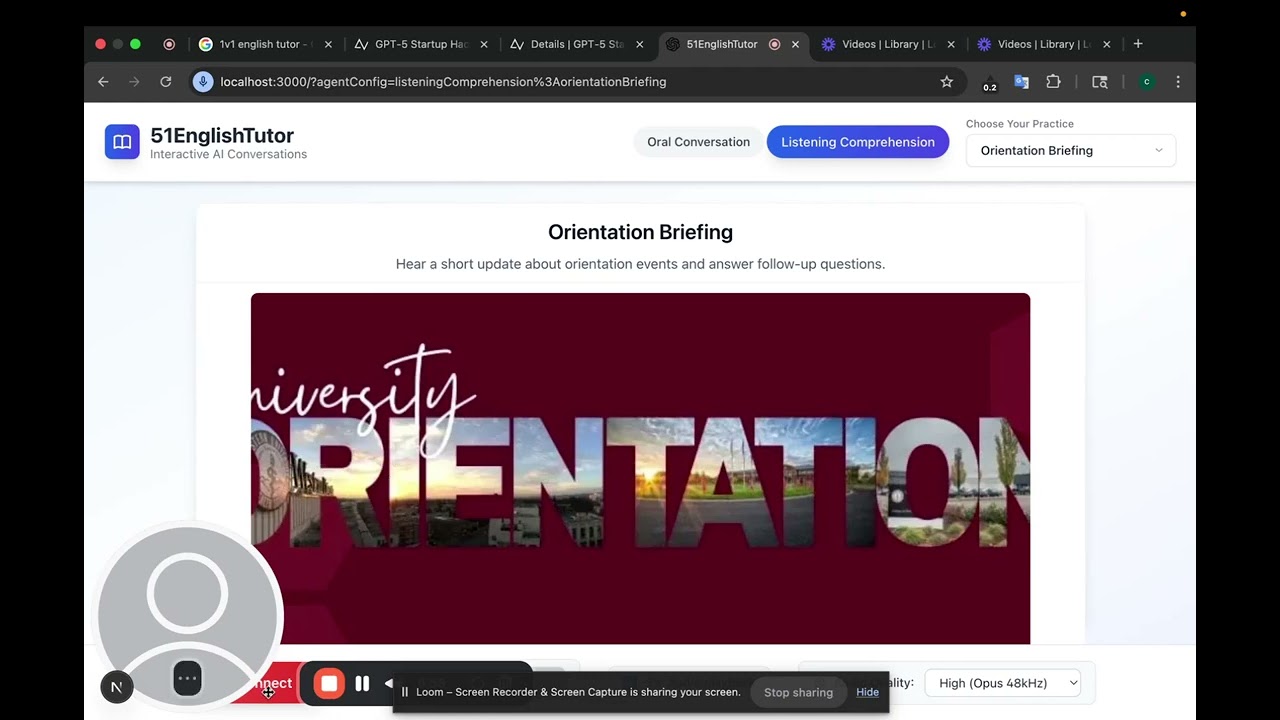
Task: Switch to Oral Conversation mode
Action: (698, 142)
